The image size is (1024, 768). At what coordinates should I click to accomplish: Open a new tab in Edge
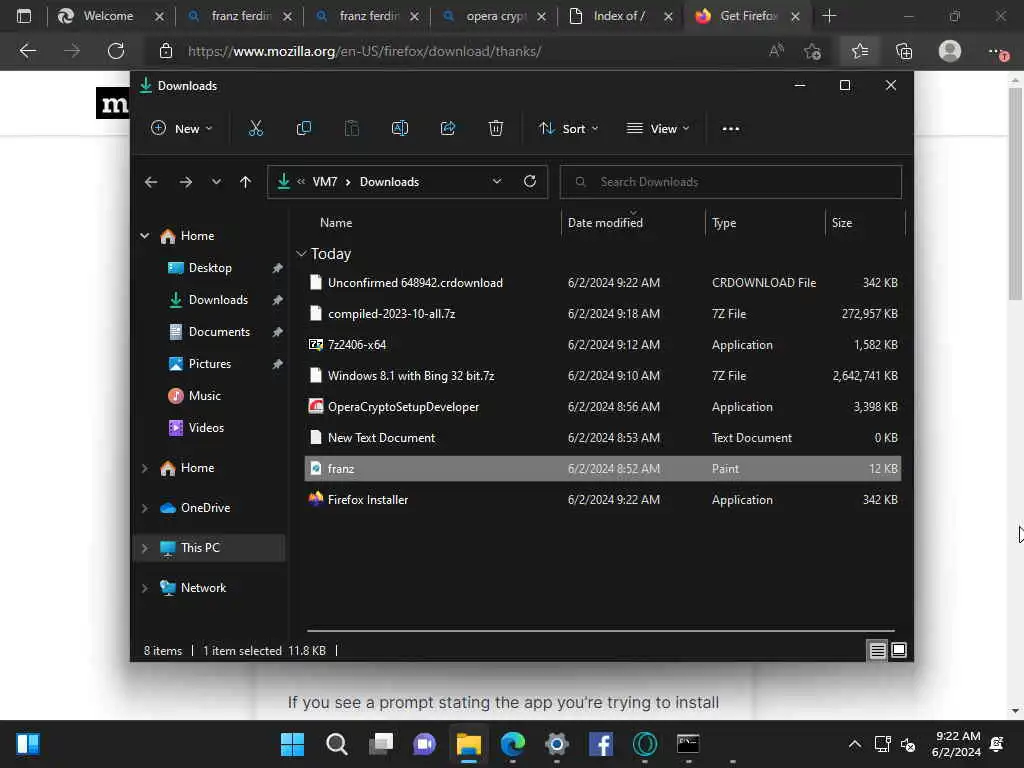(829, 16)
